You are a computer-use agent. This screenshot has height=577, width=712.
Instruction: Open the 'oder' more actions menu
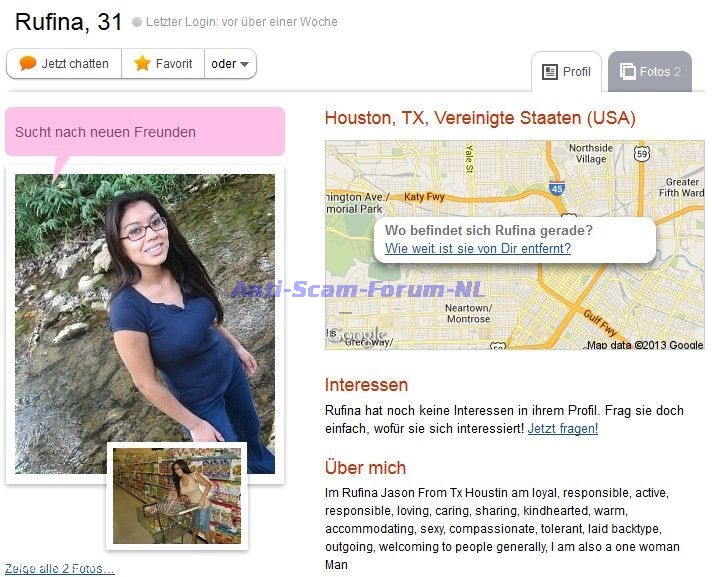click(230, 64)
